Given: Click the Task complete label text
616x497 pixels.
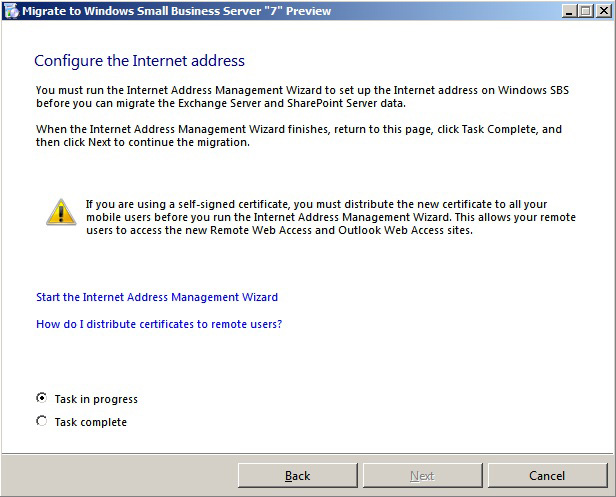Looking at the screenshot, I should pyautogui.click(x=91, y=422).
